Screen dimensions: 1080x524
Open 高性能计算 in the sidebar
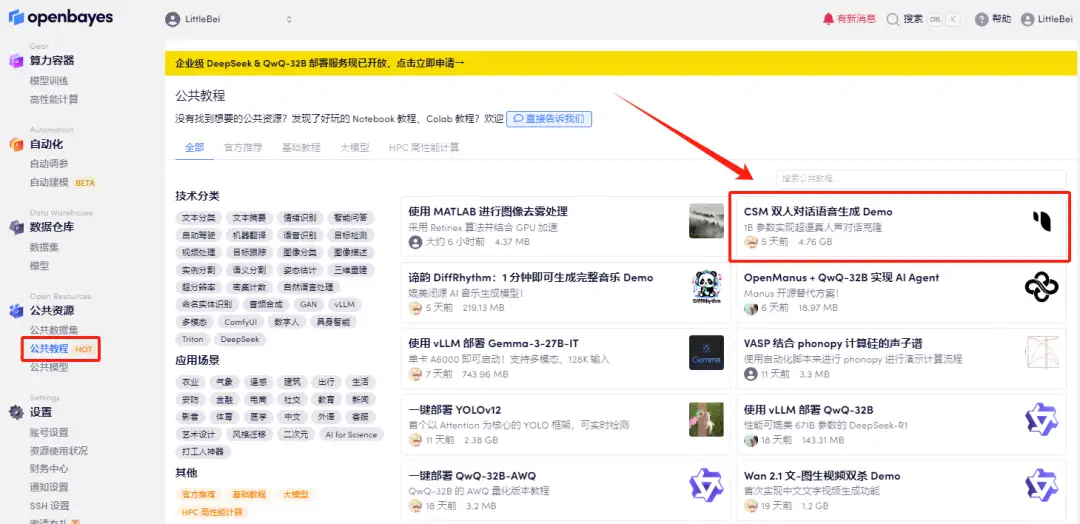[x=54, y=99]
